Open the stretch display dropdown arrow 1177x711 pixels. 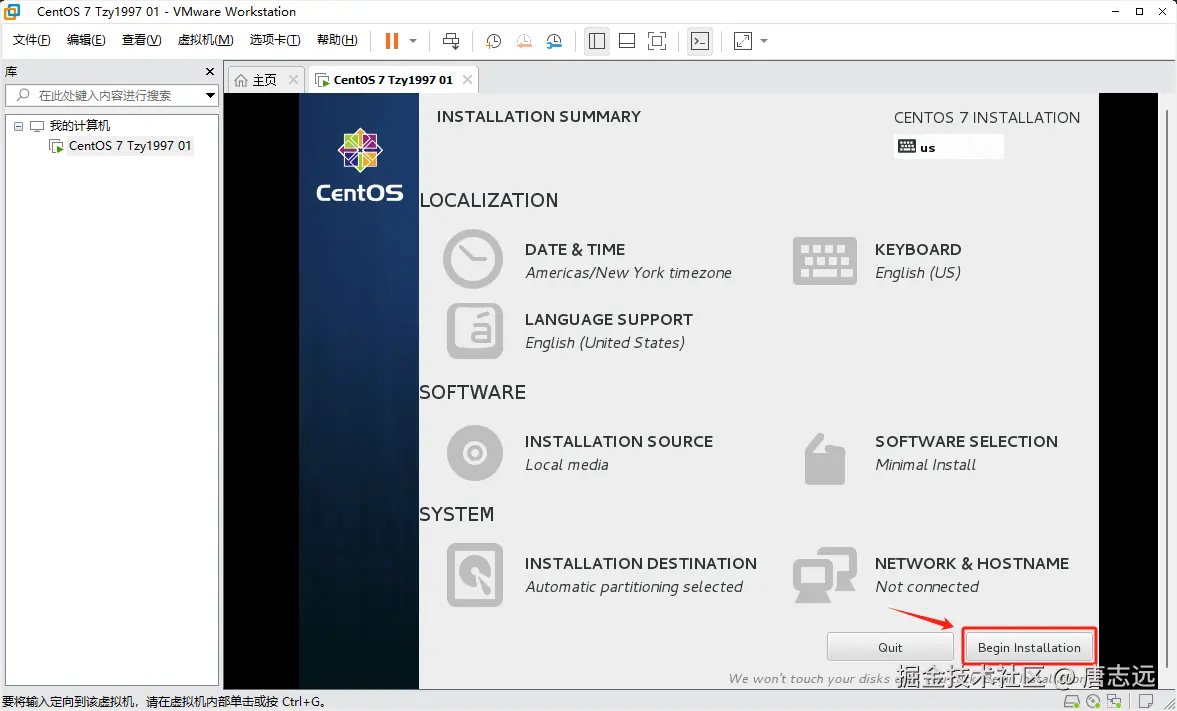(x=764, y=41)
